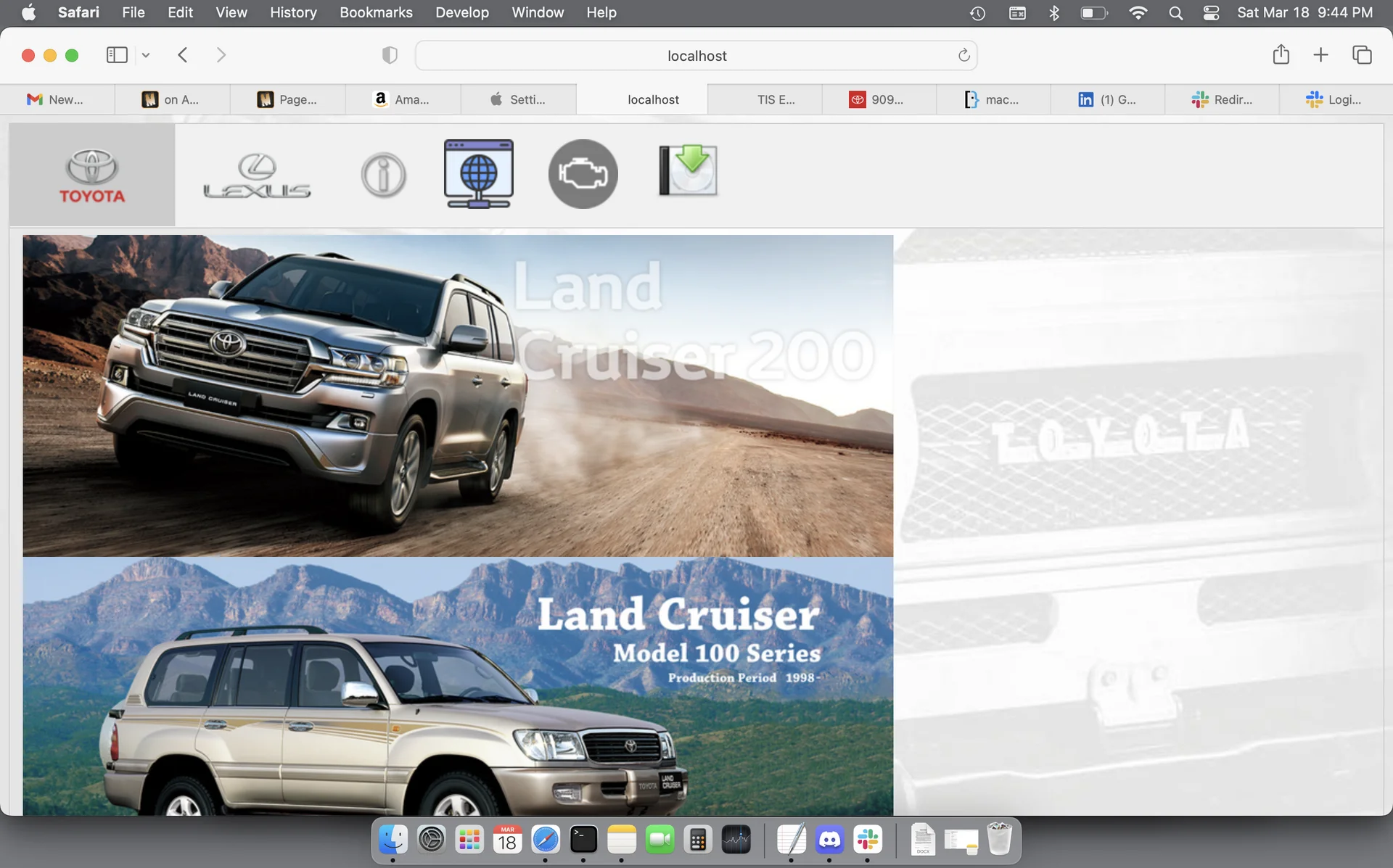This screenshot has width=1393, height=868.
Task: Open date and time notification area
Action: pos(1304,12)
